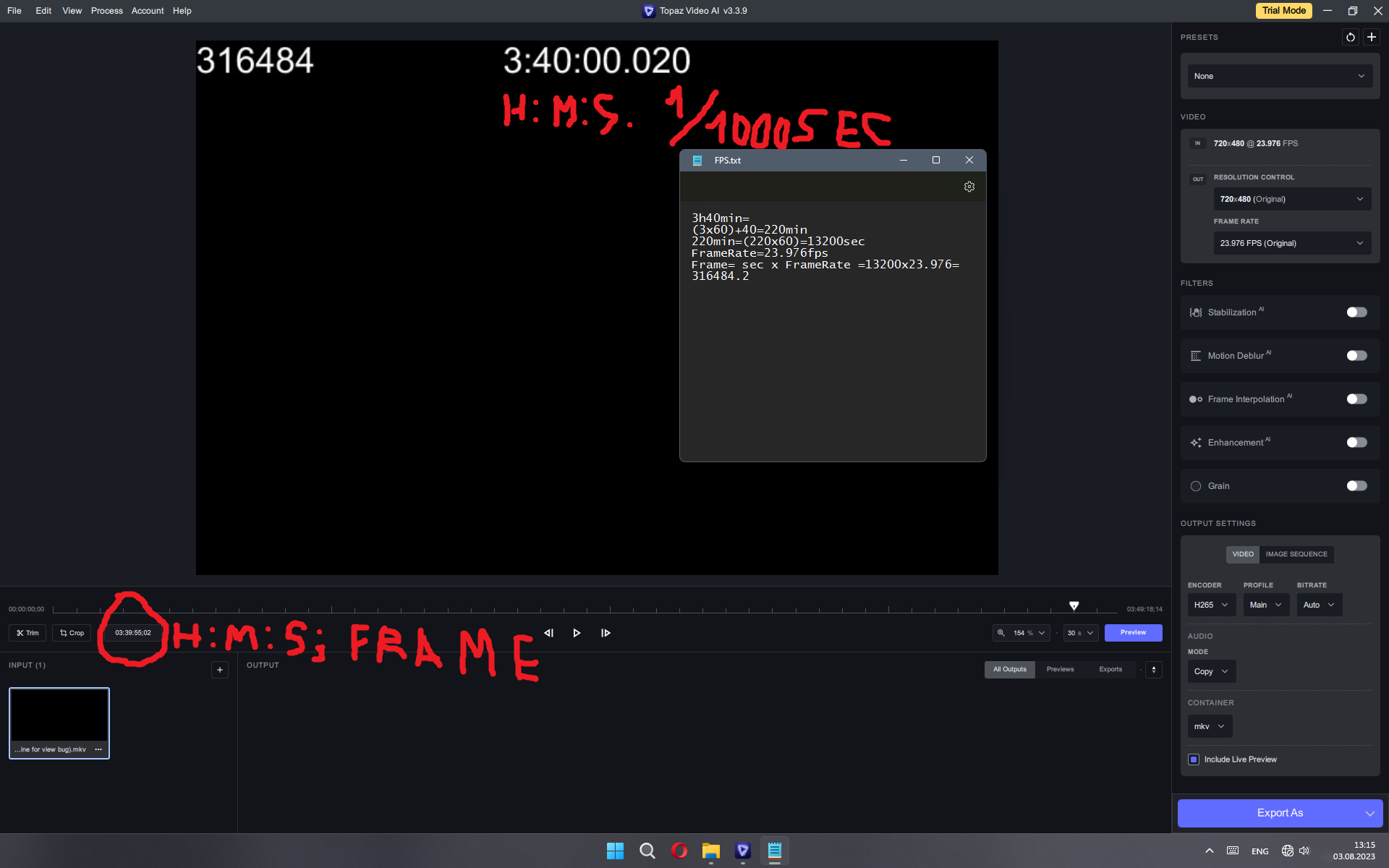Open the File menu
Viewport: 1389px width, 868px height.
(14, 11)
